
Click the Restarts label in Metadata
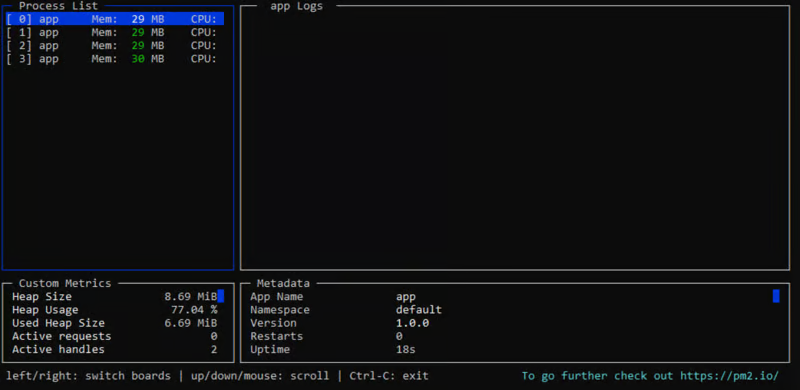[277, 336]
